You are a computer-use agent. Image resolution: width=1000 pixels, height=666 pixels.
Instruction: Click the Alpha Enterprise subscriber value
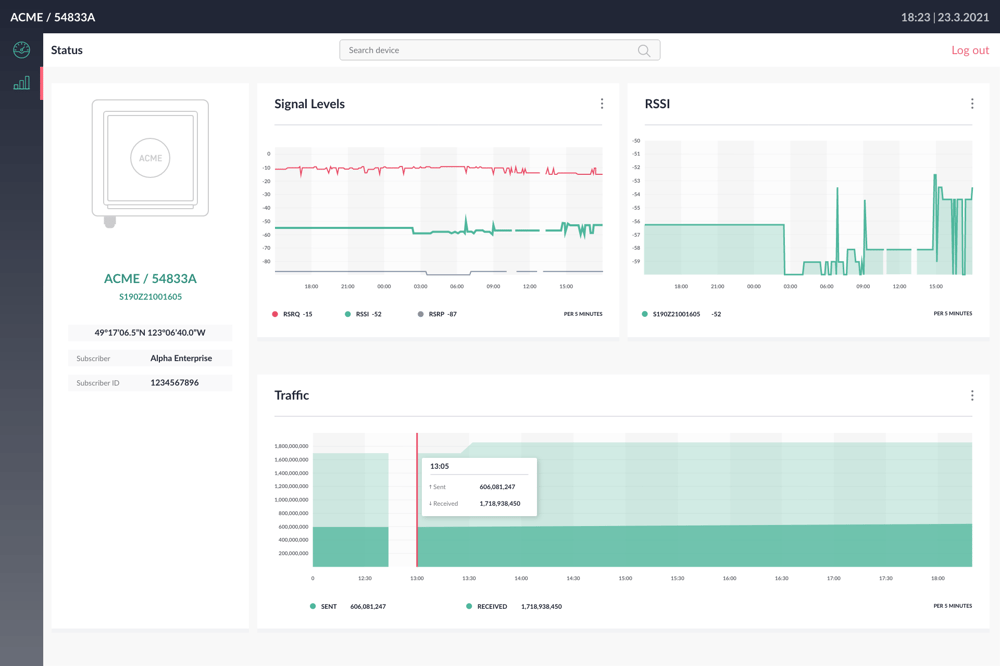[x=181, y=358]
